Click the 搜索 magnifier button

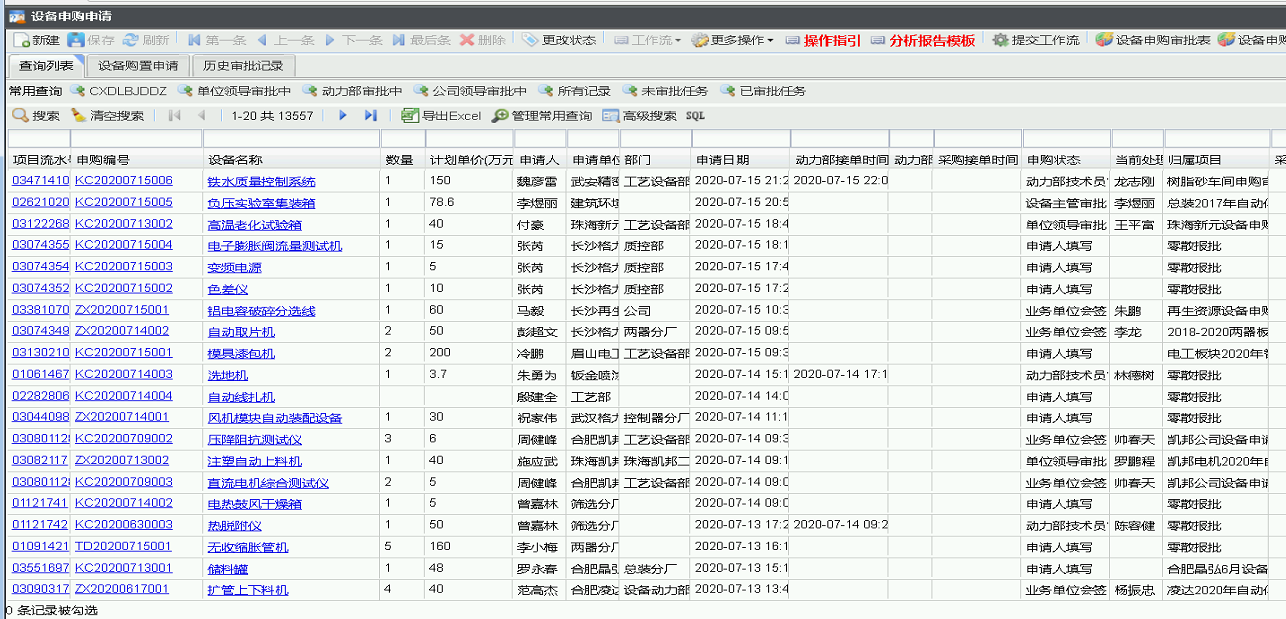point(36,116)
